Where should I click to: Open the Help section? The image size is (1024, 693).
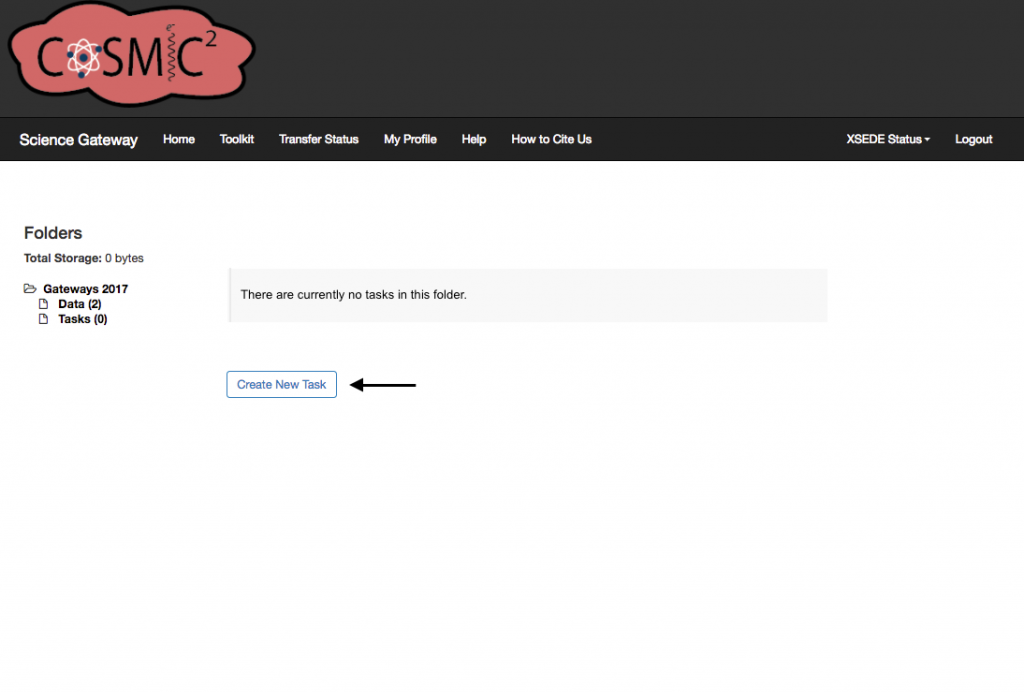pyautogui.click(x=473, y=140)
